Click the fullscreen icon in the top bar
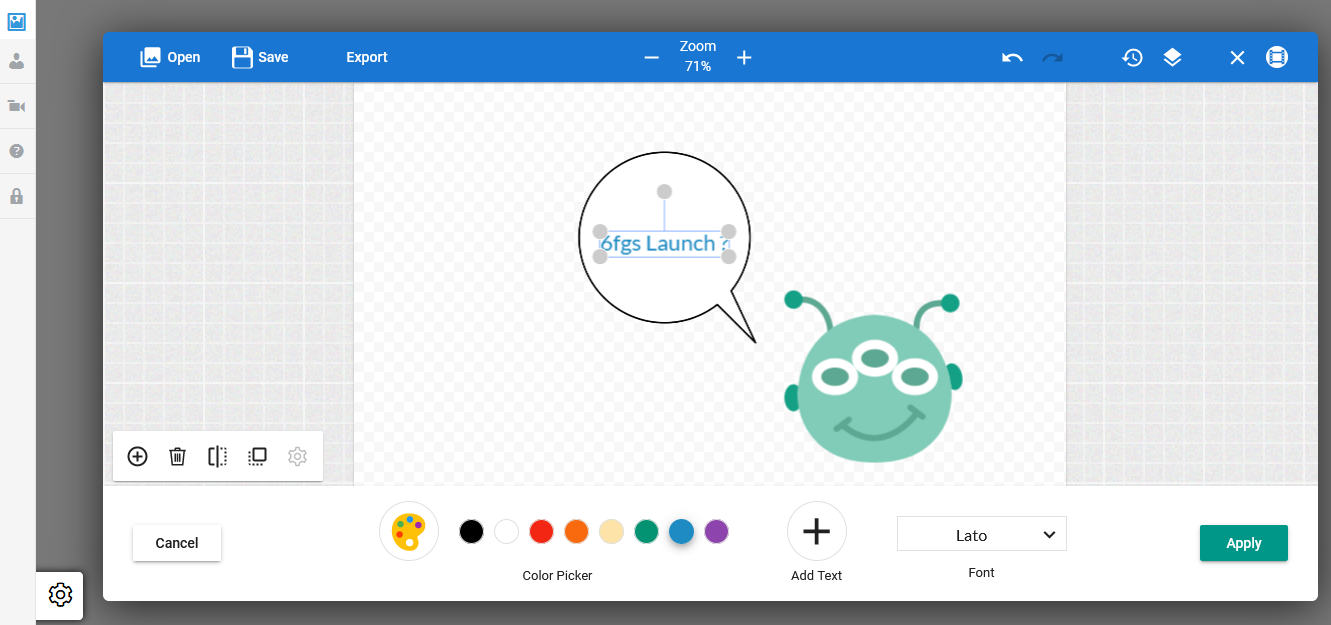The image size is (1331, 625). [x=1276, y=58]
